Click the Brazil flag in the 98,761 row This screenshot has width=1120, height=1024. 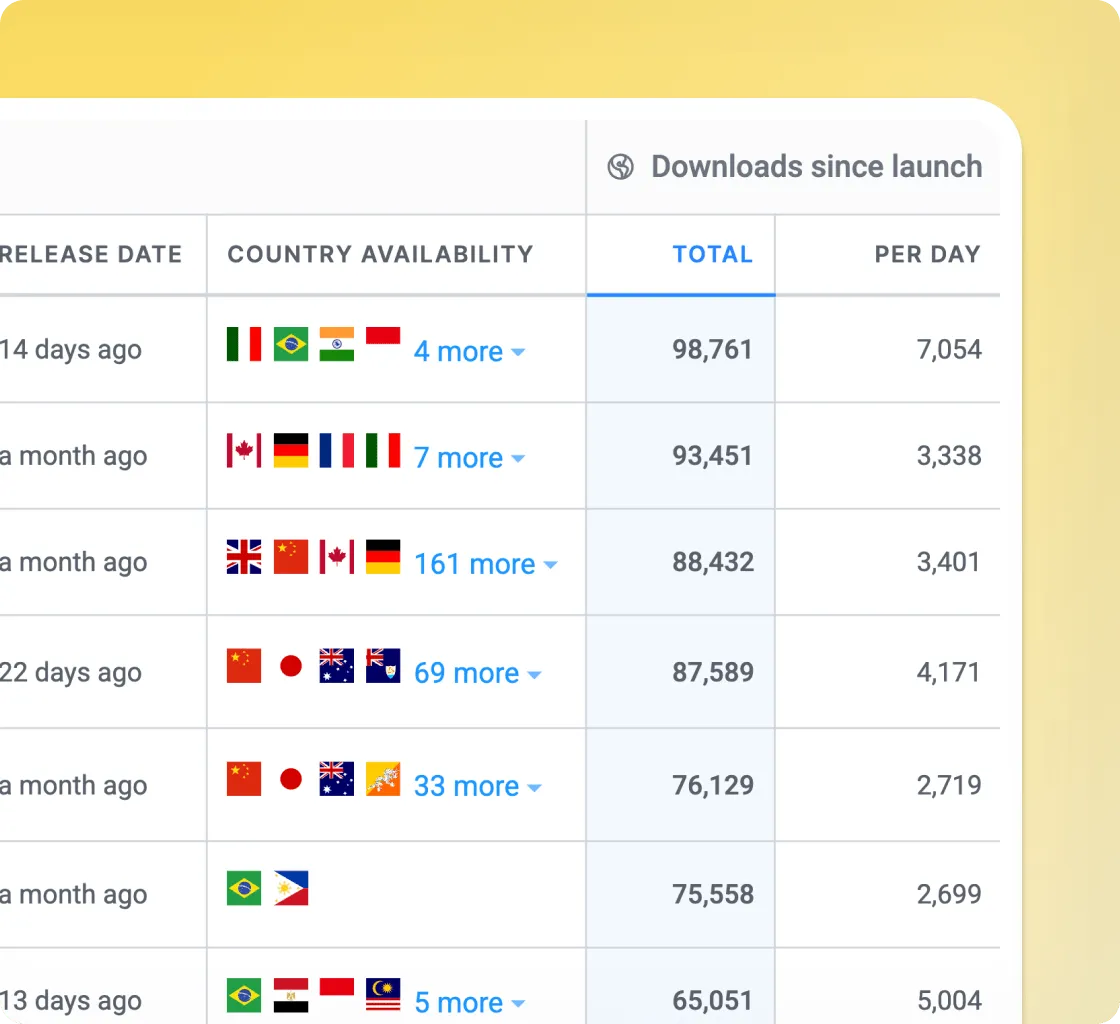[x=291, y=344]
